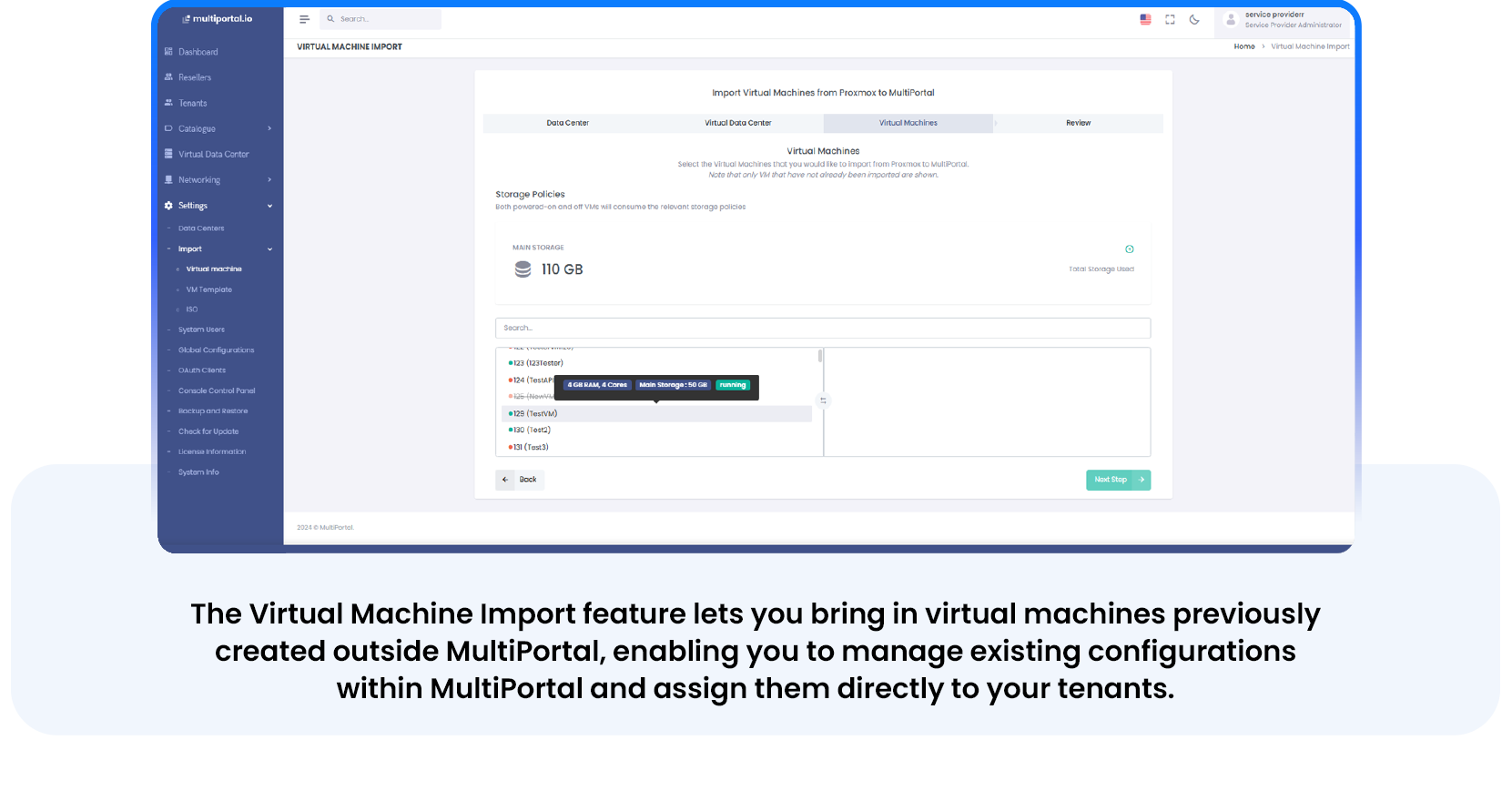Toggle fullscreen mode icon
Screen dimensions: 1512x811
point(1170,19)
